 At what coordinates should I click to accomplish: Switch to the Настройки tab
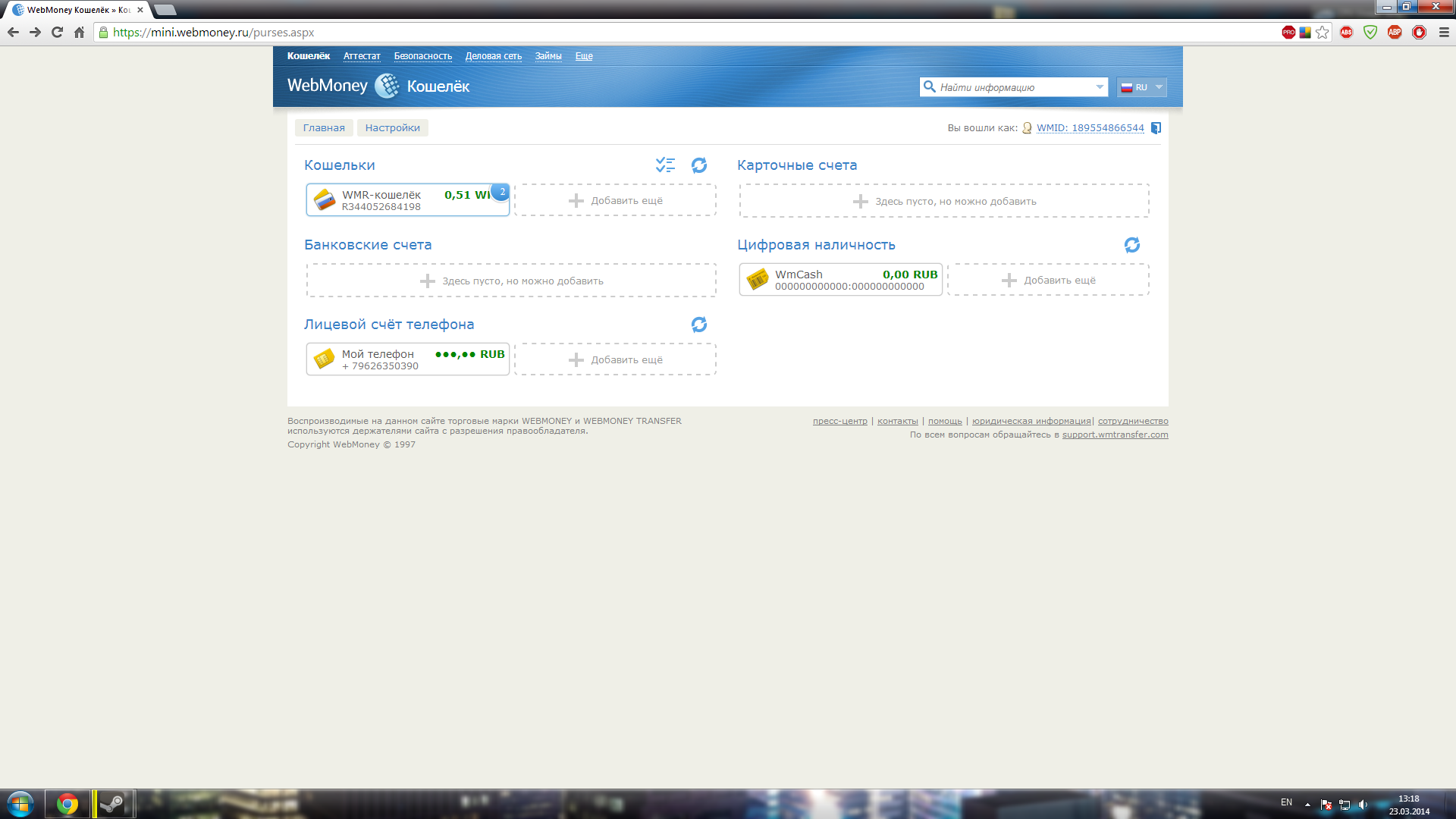click(x=393, y=127)
